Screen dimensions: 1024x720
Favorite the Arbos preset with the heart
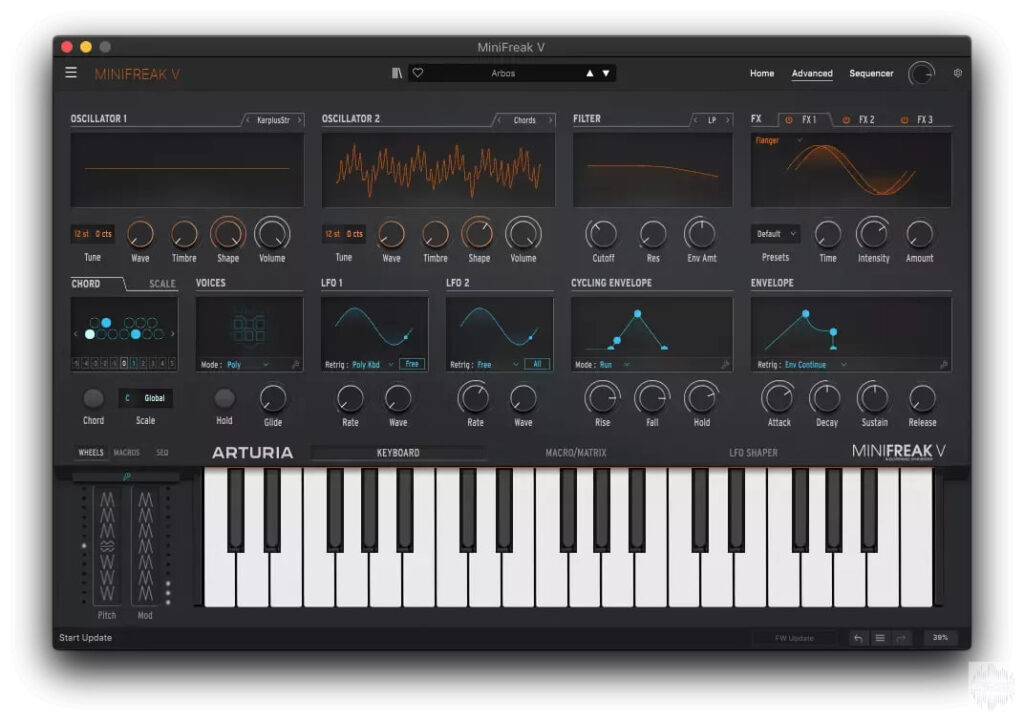click(x=418, y=73)
